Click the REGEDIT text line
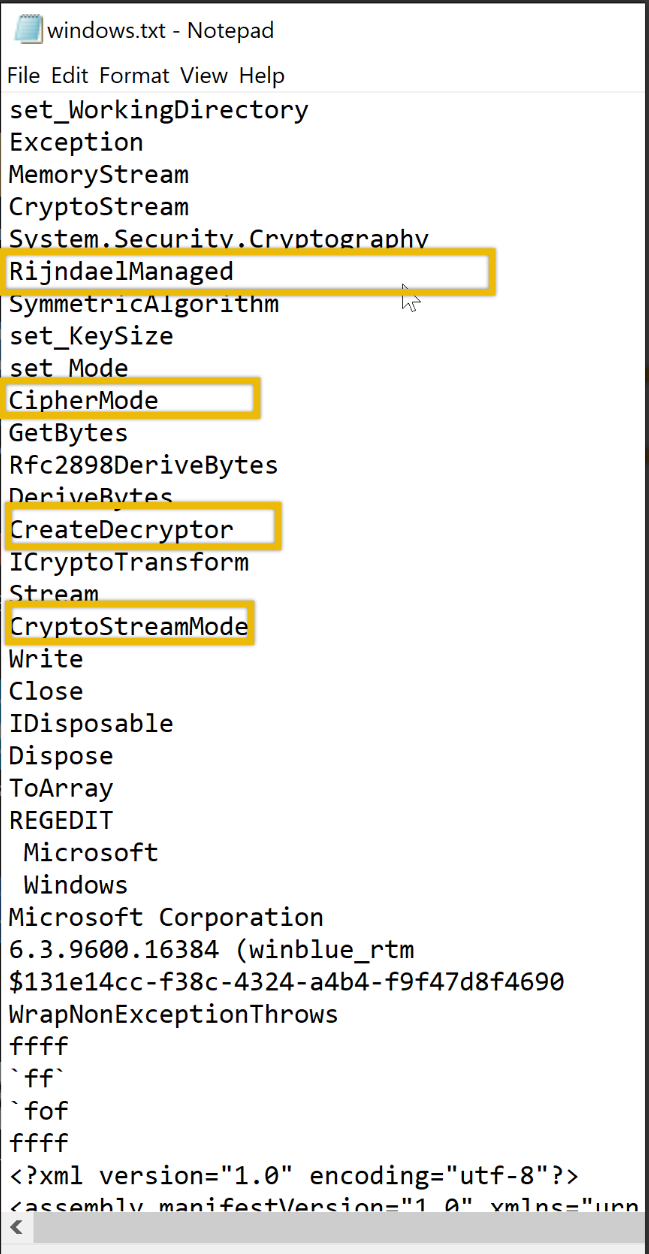 61,821
